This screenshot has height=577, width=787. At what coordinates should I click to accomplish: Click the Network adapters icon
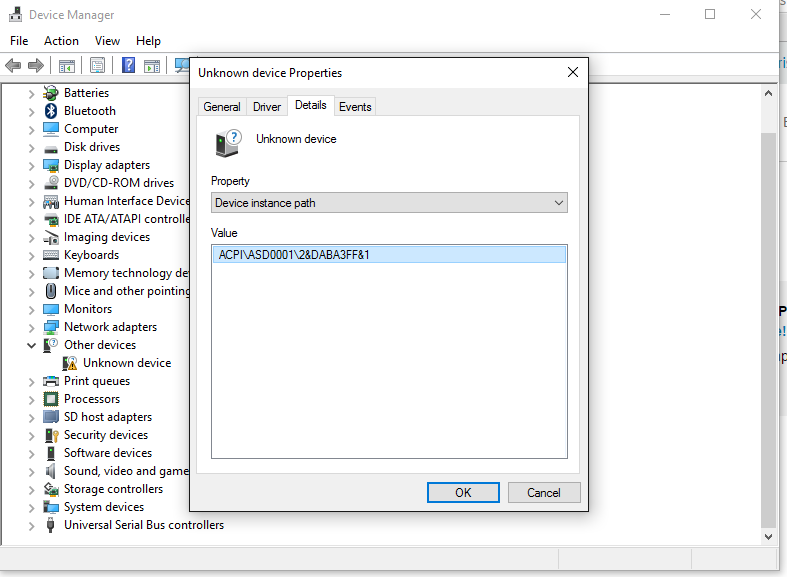pos(51,327)
